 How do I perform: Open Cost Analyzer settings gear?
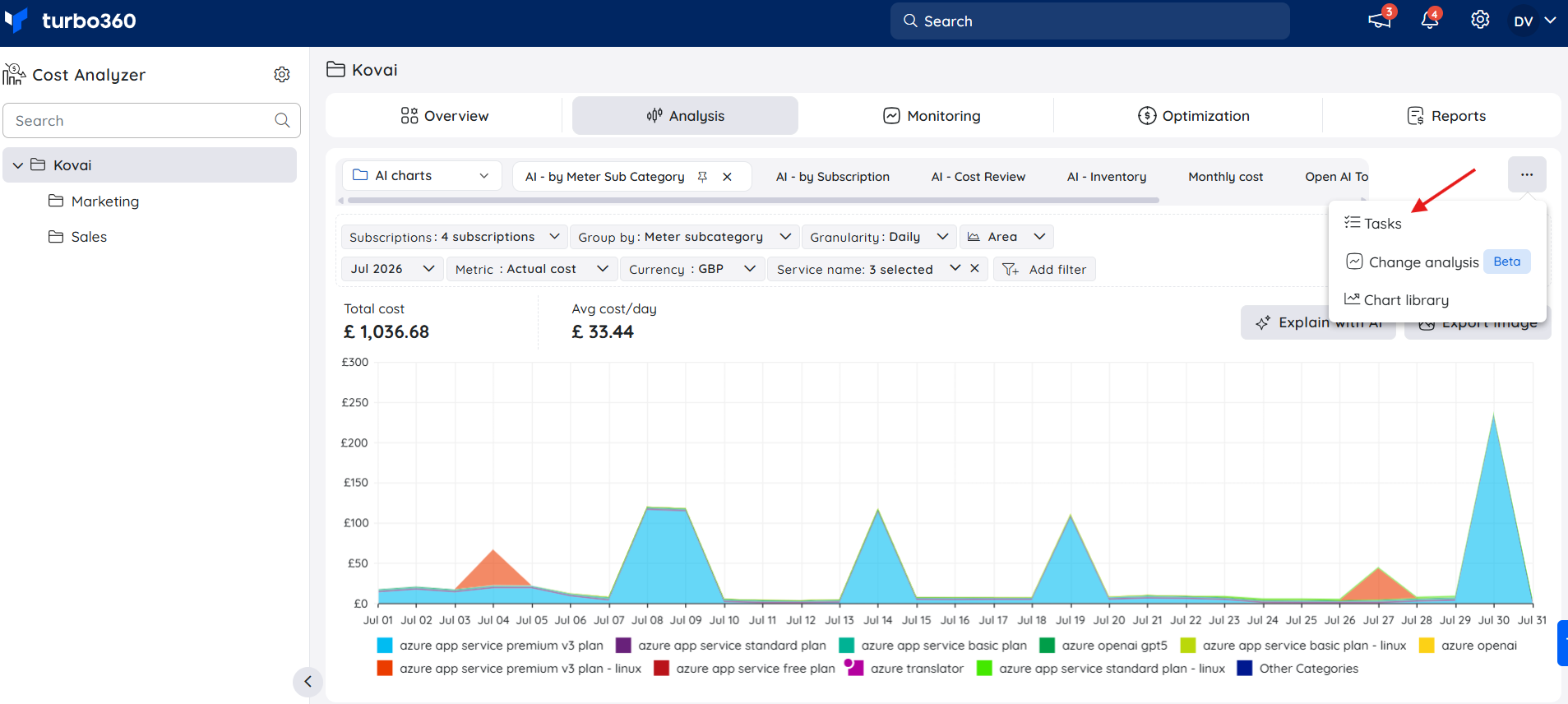(282, 75)
